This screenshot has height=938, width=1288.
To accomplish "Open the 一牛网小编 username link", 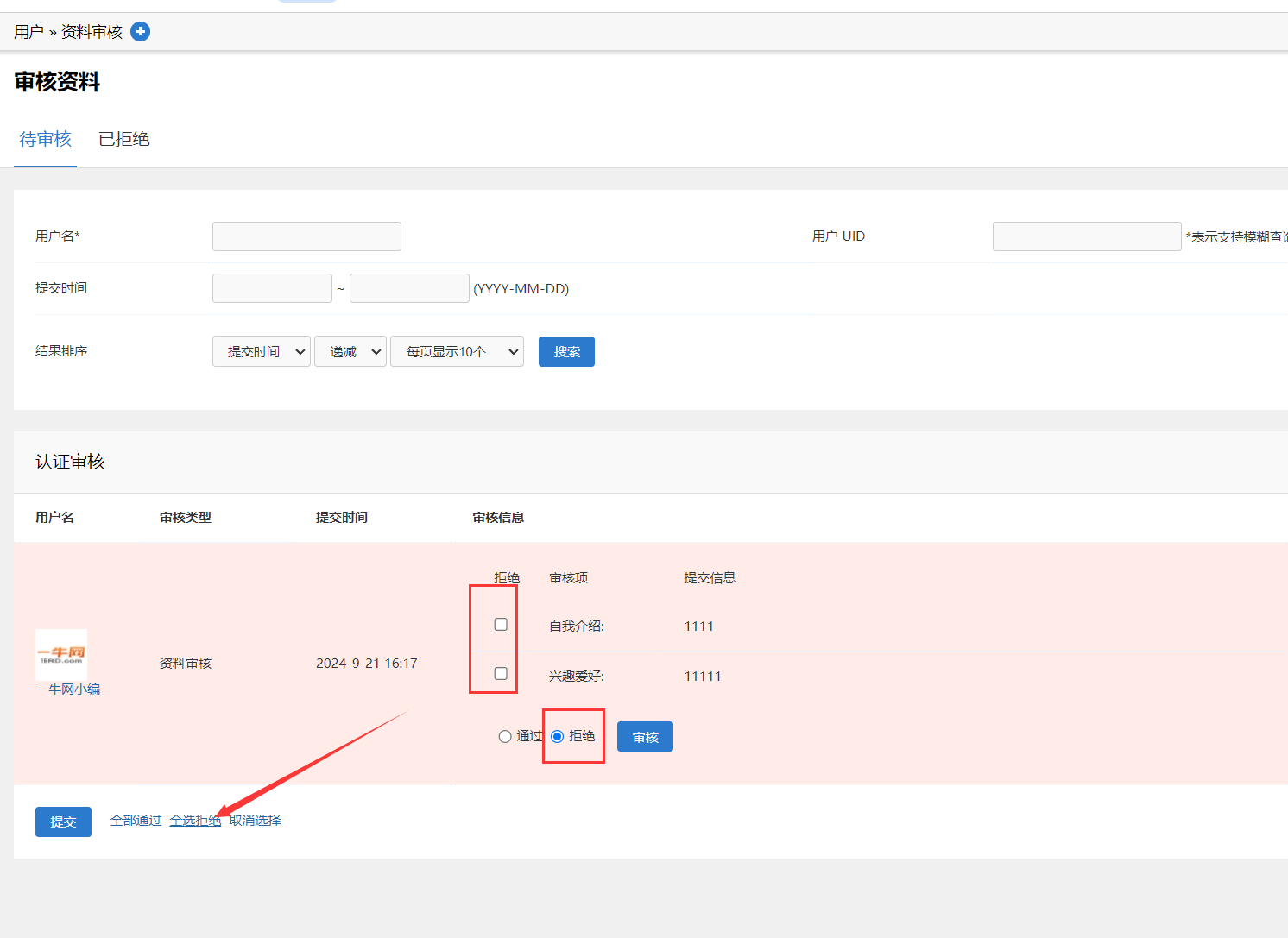I will coord(68,689).
